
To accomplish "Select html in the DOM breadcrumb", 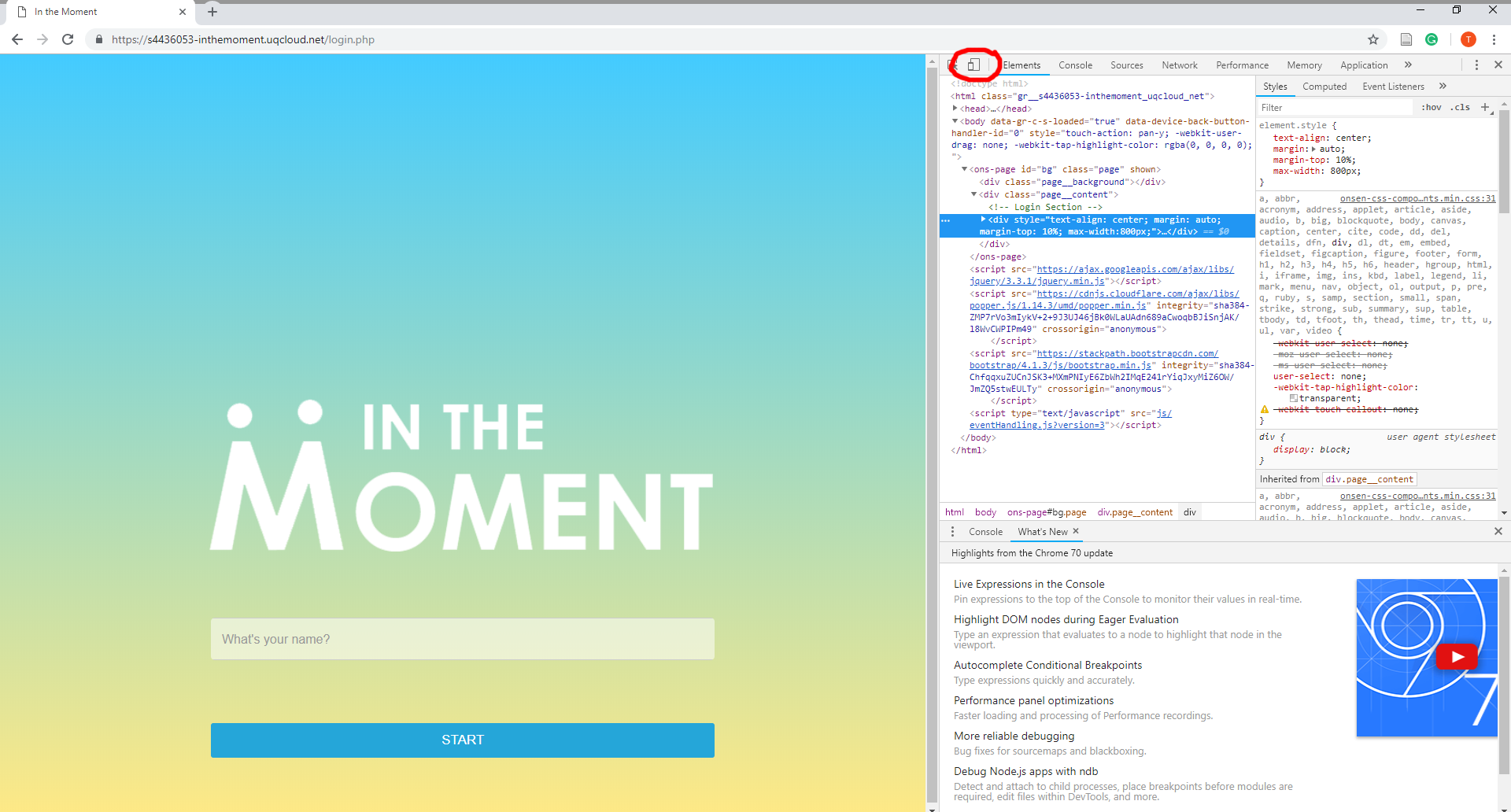I will [x=954, y=512].
